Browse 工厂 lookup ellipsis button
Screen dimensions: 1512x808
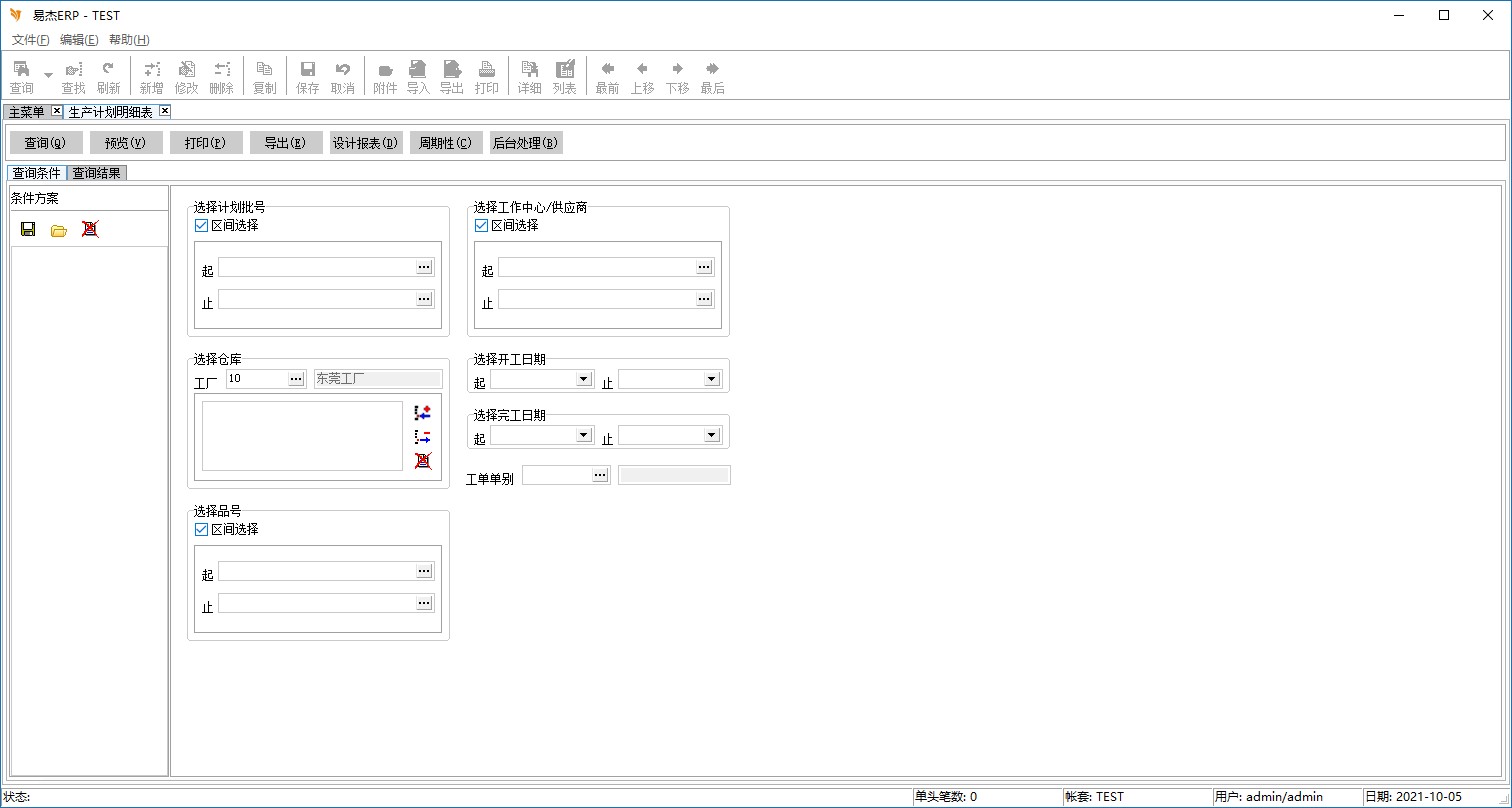click(296, 379)
